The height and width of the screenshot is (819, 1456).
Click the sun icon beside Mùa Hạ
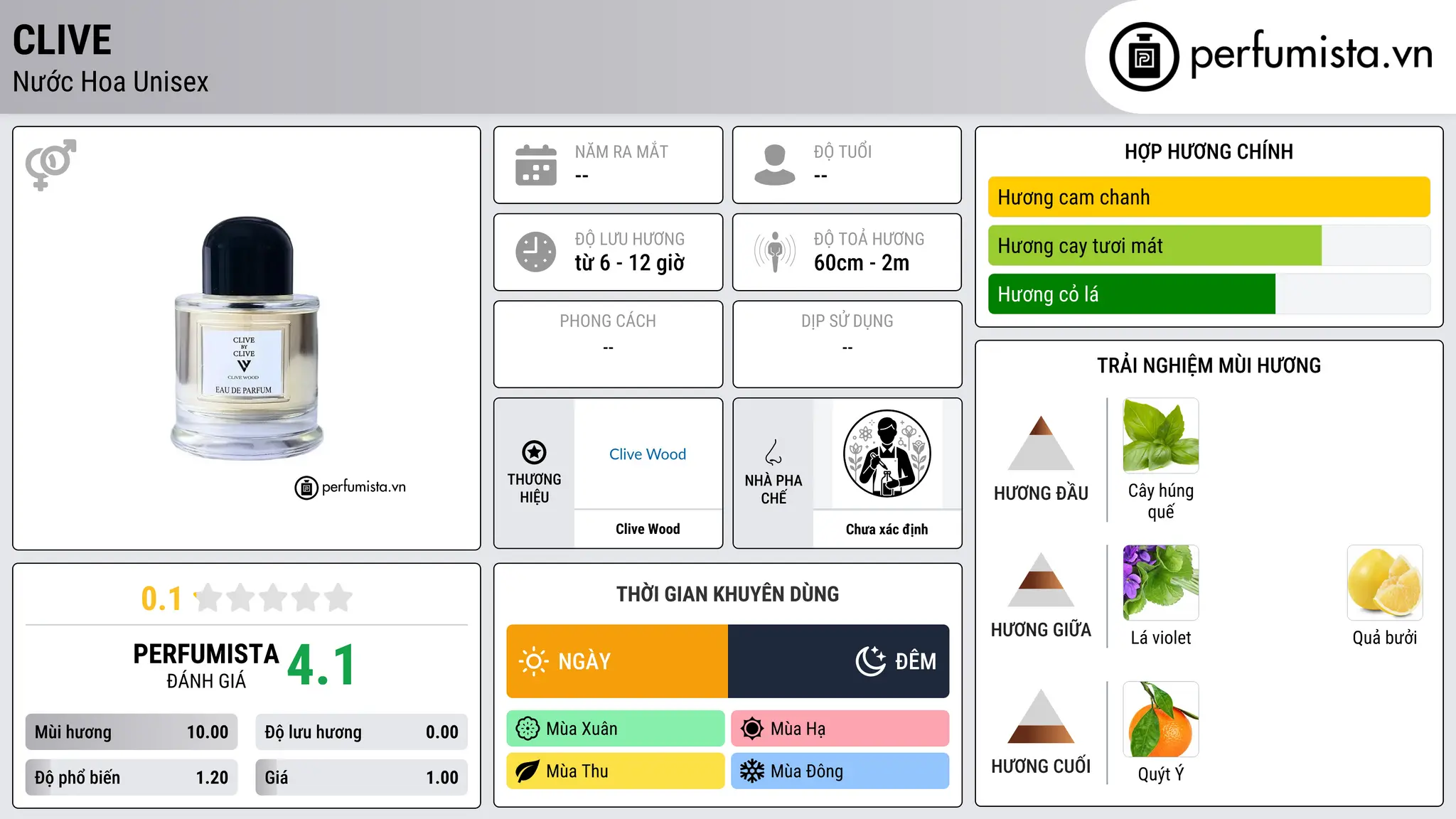point(752,729)
